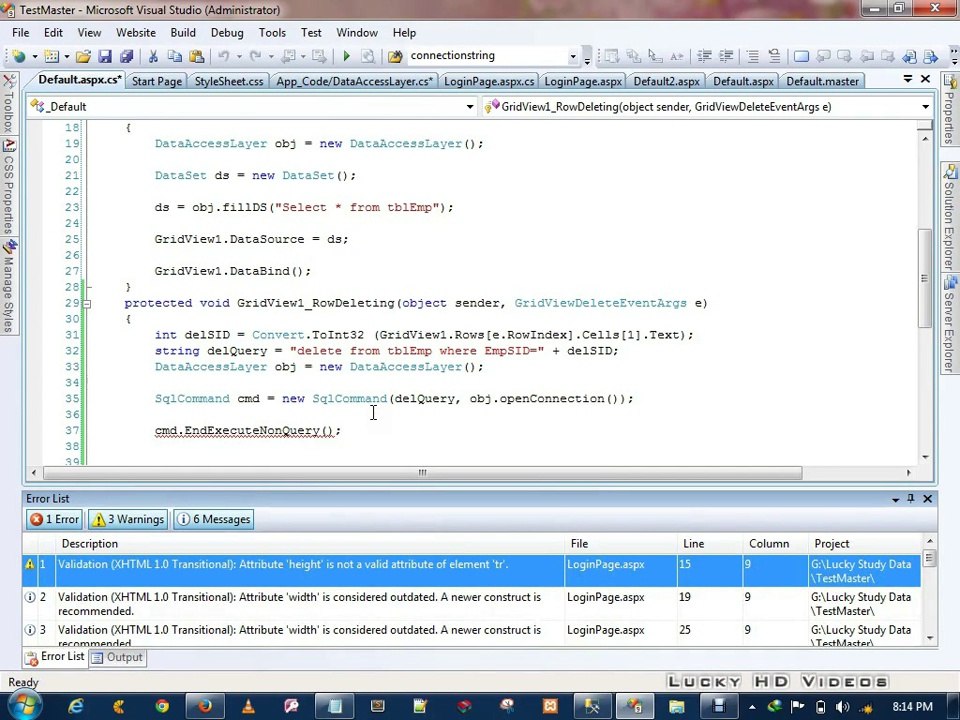
Task: Toggle the 6 Messages filter
Action: coord(214,519)
